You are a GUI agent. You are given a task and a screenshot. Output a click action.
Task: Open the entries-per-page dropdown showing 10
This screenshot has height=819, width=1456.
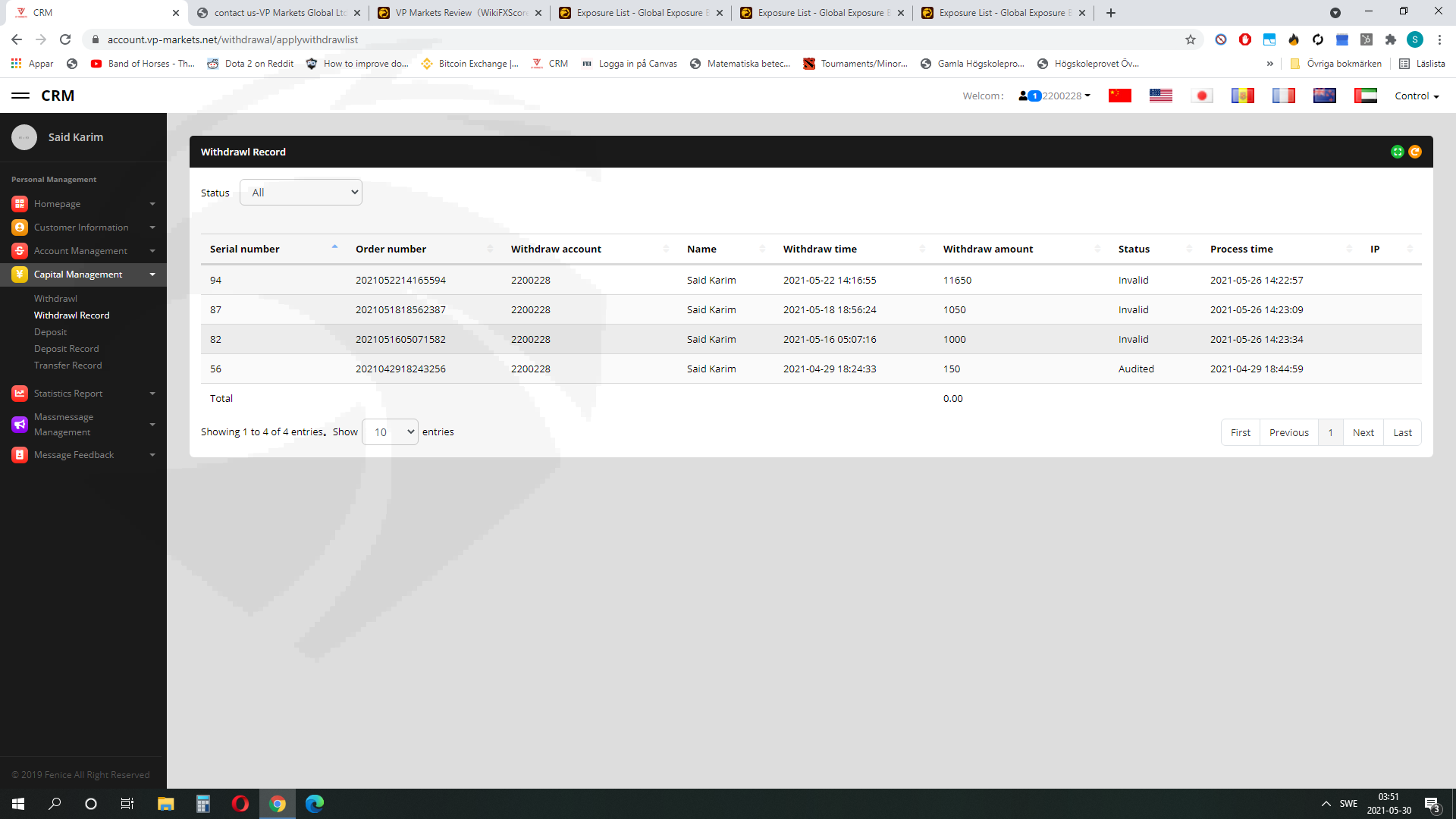[390, 432]
